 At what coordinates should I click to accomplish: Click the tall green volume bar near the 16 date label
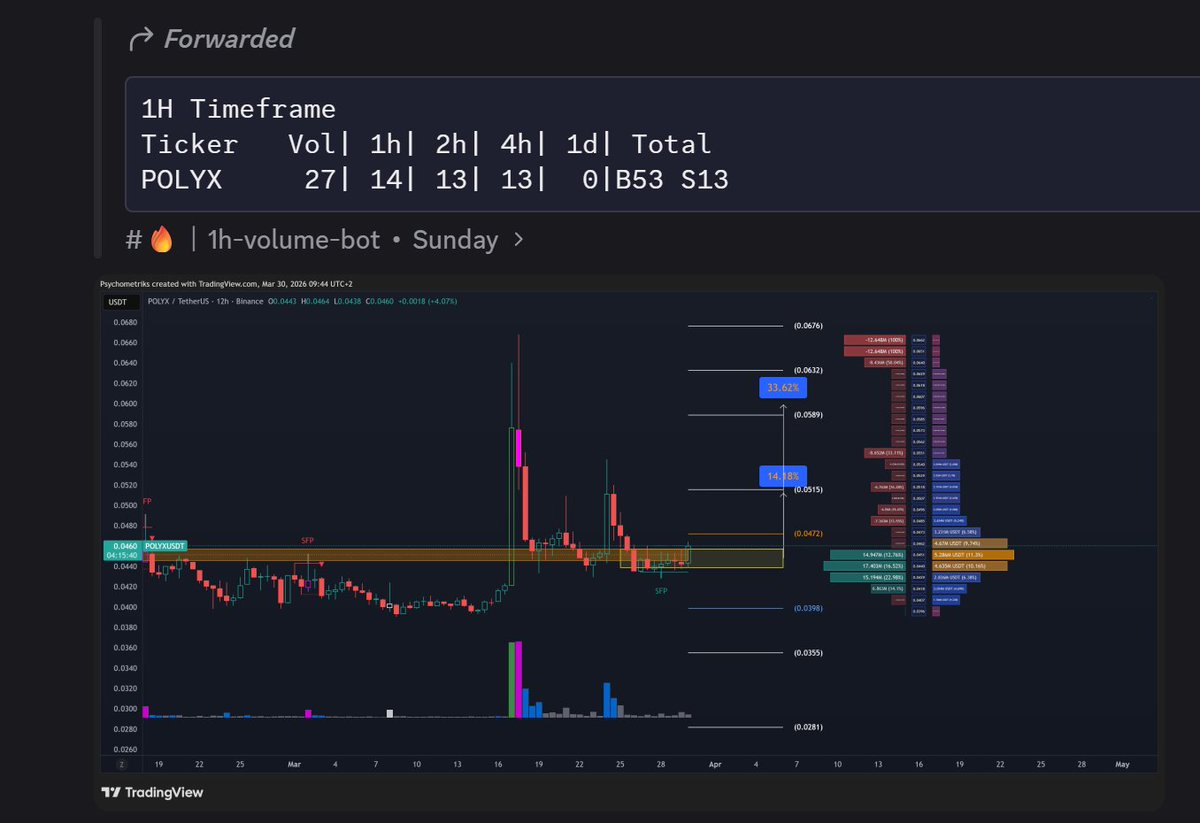[512, 680]
